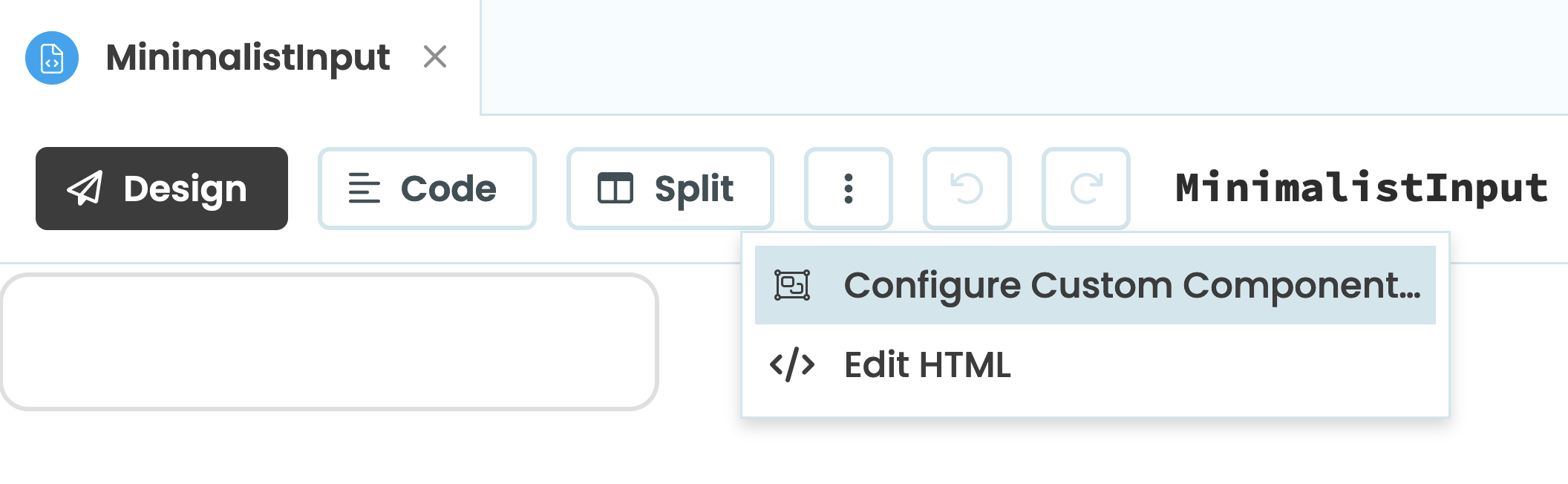Choose Edit HTML from the menu
1568x484 pixels.
(x=927, y=364)
